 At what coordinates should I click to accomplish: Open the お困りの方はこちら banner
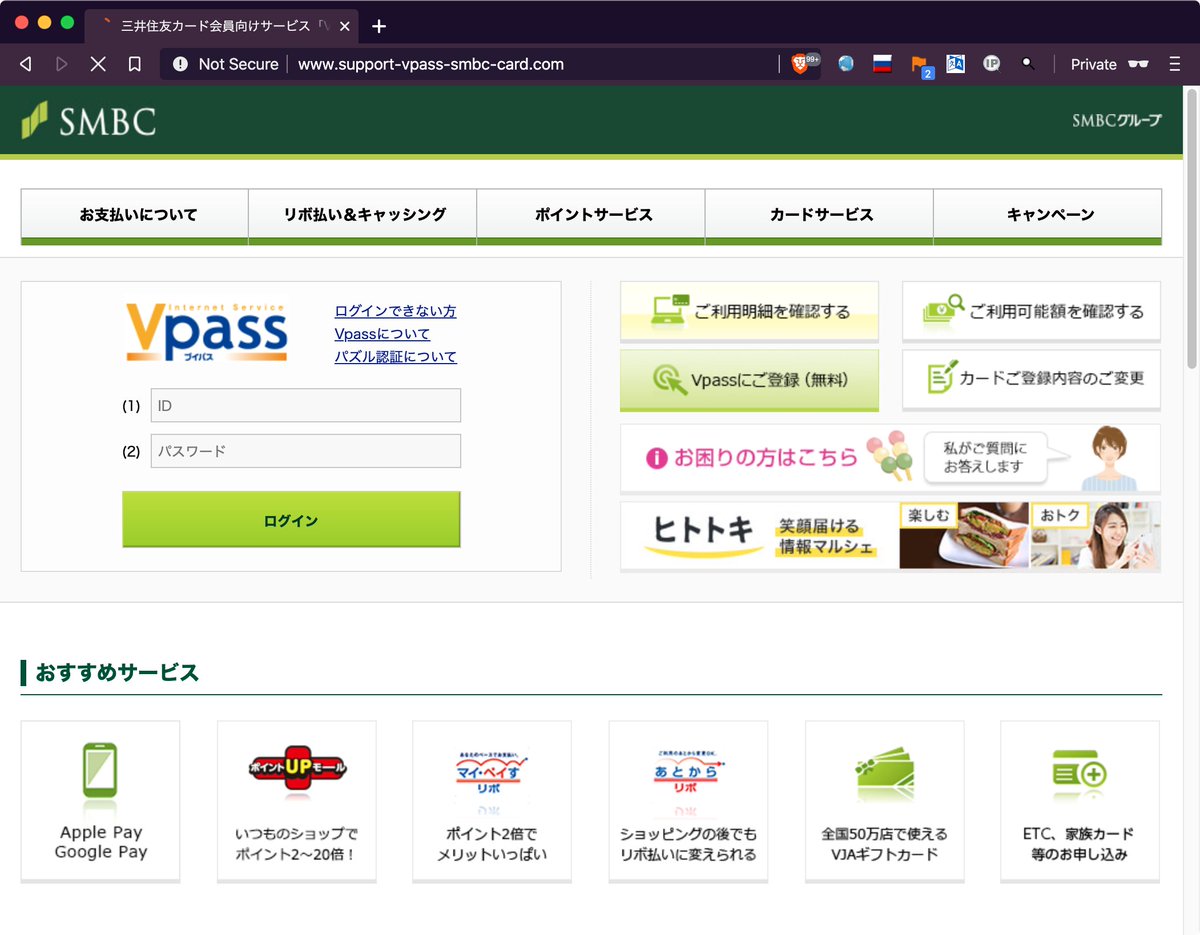tap(890, 458)
